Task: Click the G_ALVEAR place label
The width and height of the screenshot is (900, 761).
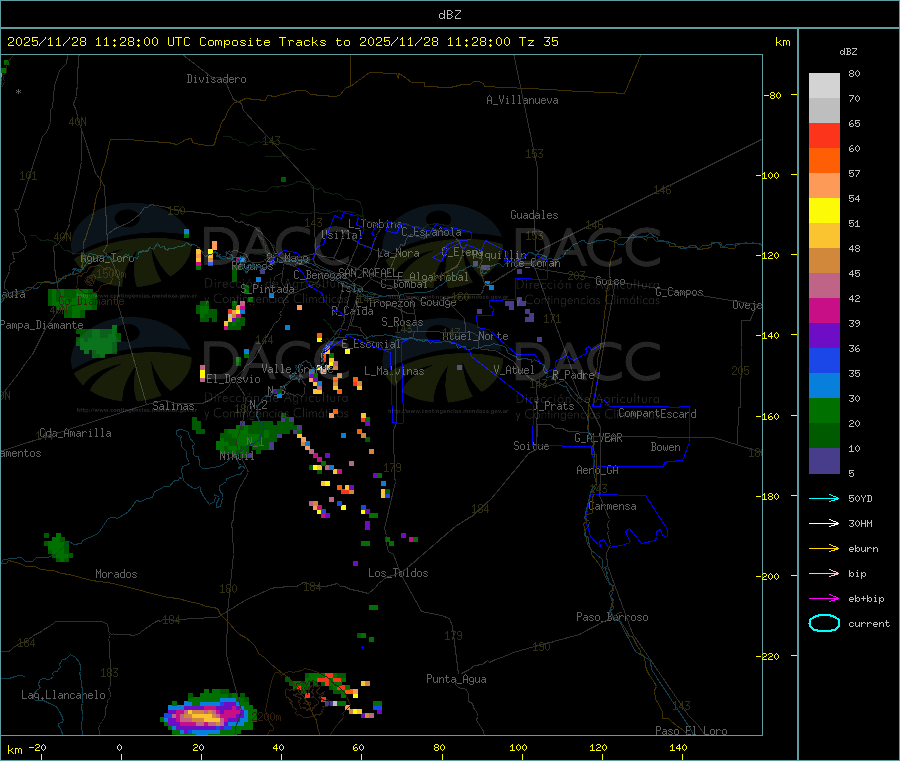Action: [598, 438]
